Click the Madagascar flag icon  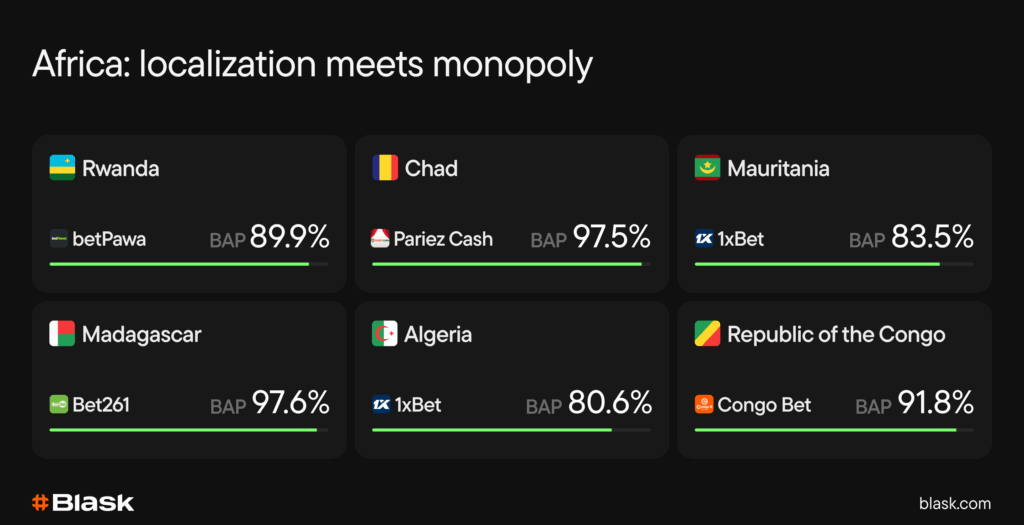coord(62,334)
